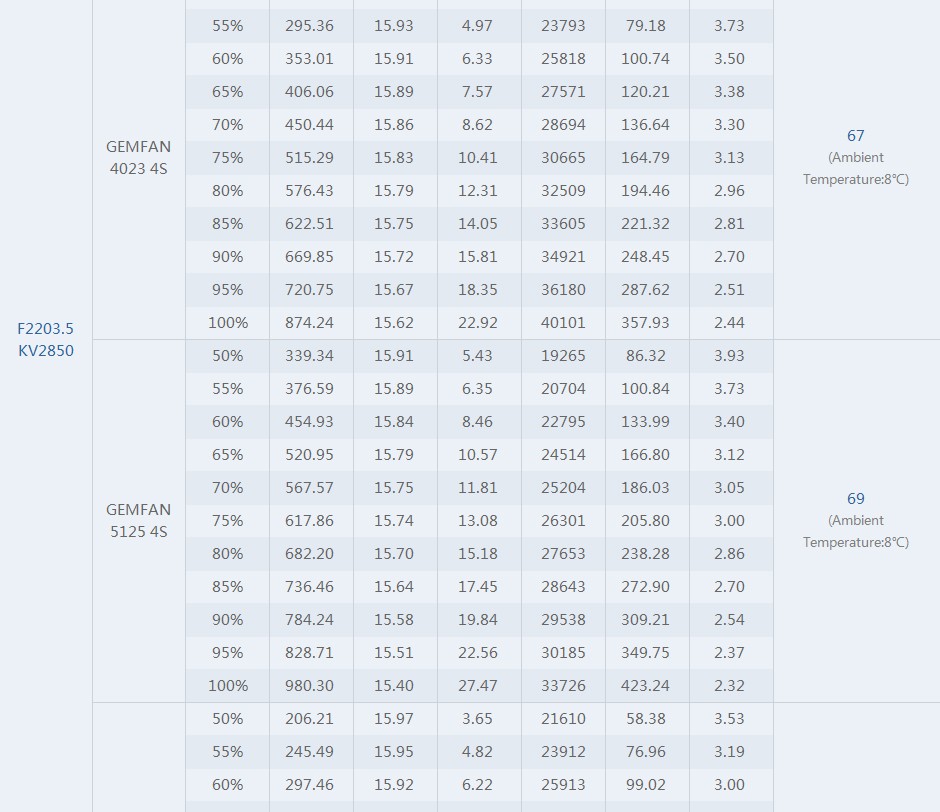Click the 67 temperature value
The width and height of the screenshot is (940, 812).
[x=855, y=136]
